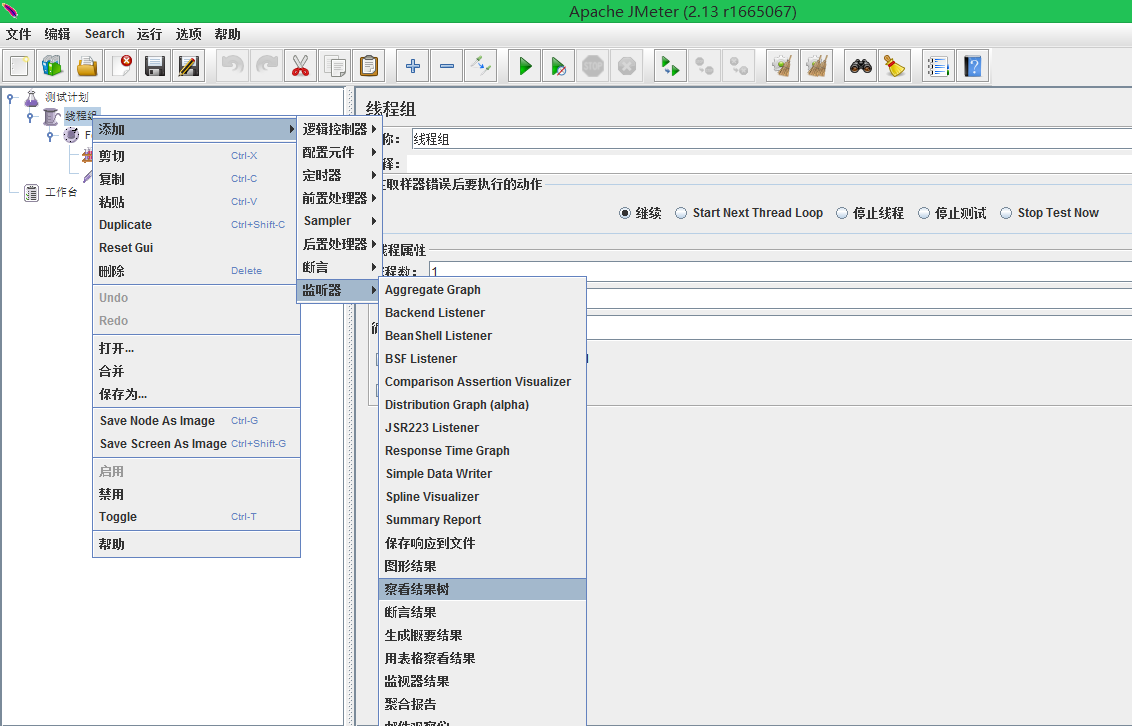Click the Clear gear-and-broom icon
This screenshot has width=1132, height=726.
(782, 66)
